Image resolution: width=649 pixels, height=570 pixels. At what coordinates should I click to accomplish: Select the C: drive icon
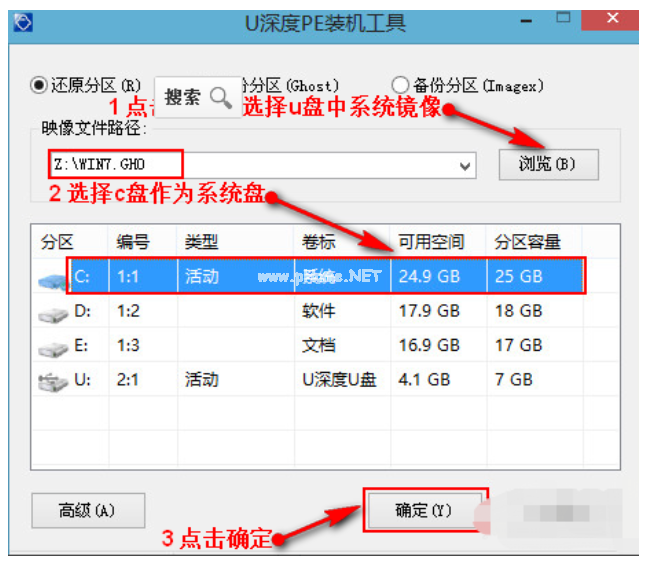coord(50,278)
